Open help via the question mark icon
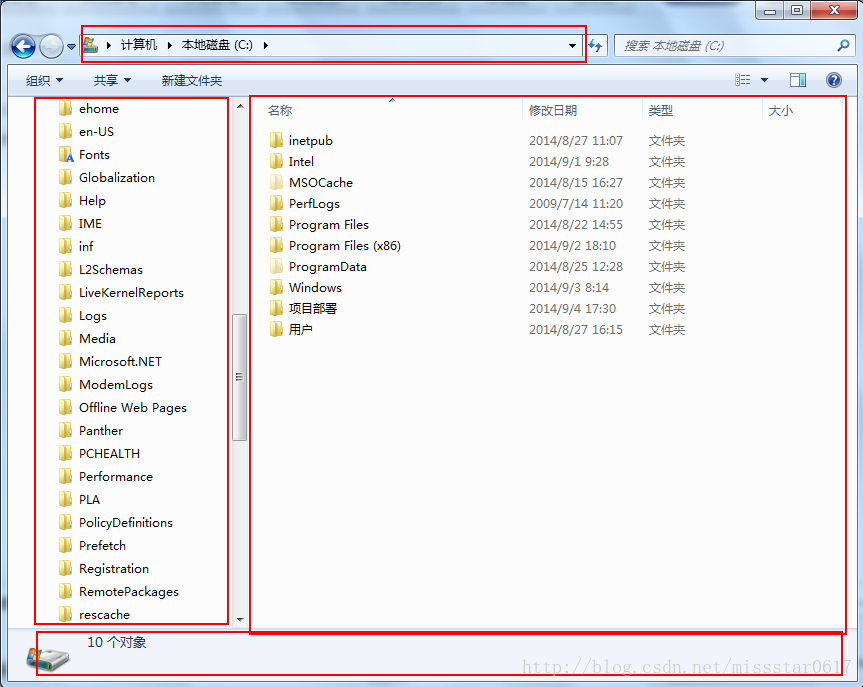 pos(834,80)
